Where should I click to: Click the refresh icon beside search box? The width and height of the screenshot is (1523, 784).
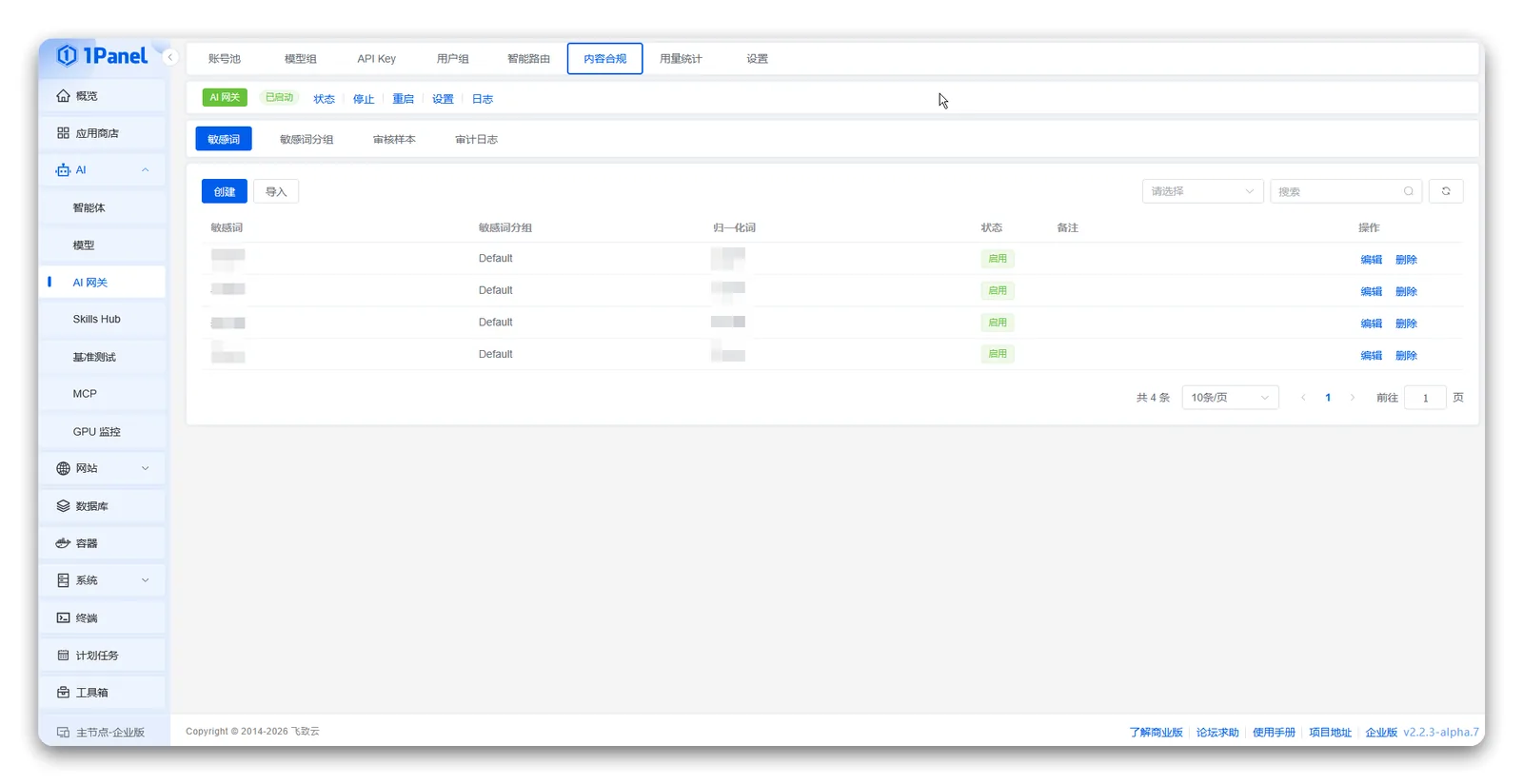click(x=1446, y=191)
